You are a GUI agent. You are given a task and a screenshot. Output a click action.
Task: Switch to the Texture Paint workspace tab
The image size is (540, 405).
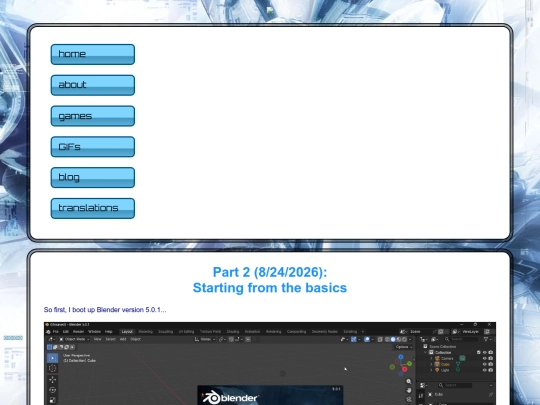pos(210,332)
